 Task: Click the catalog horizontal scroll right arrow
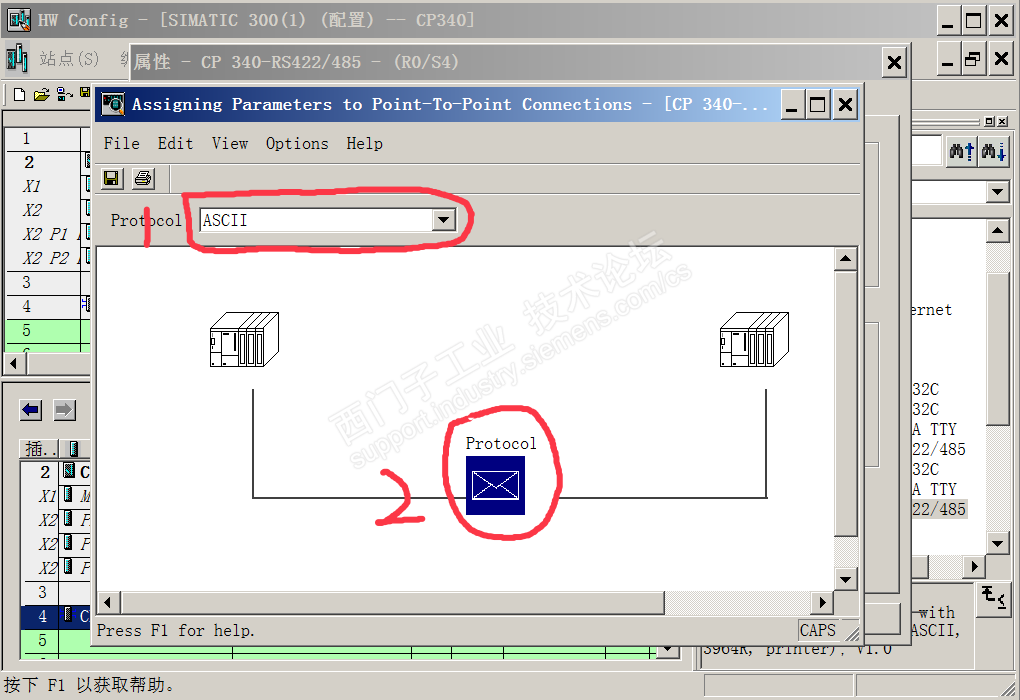tap(974, 566)
